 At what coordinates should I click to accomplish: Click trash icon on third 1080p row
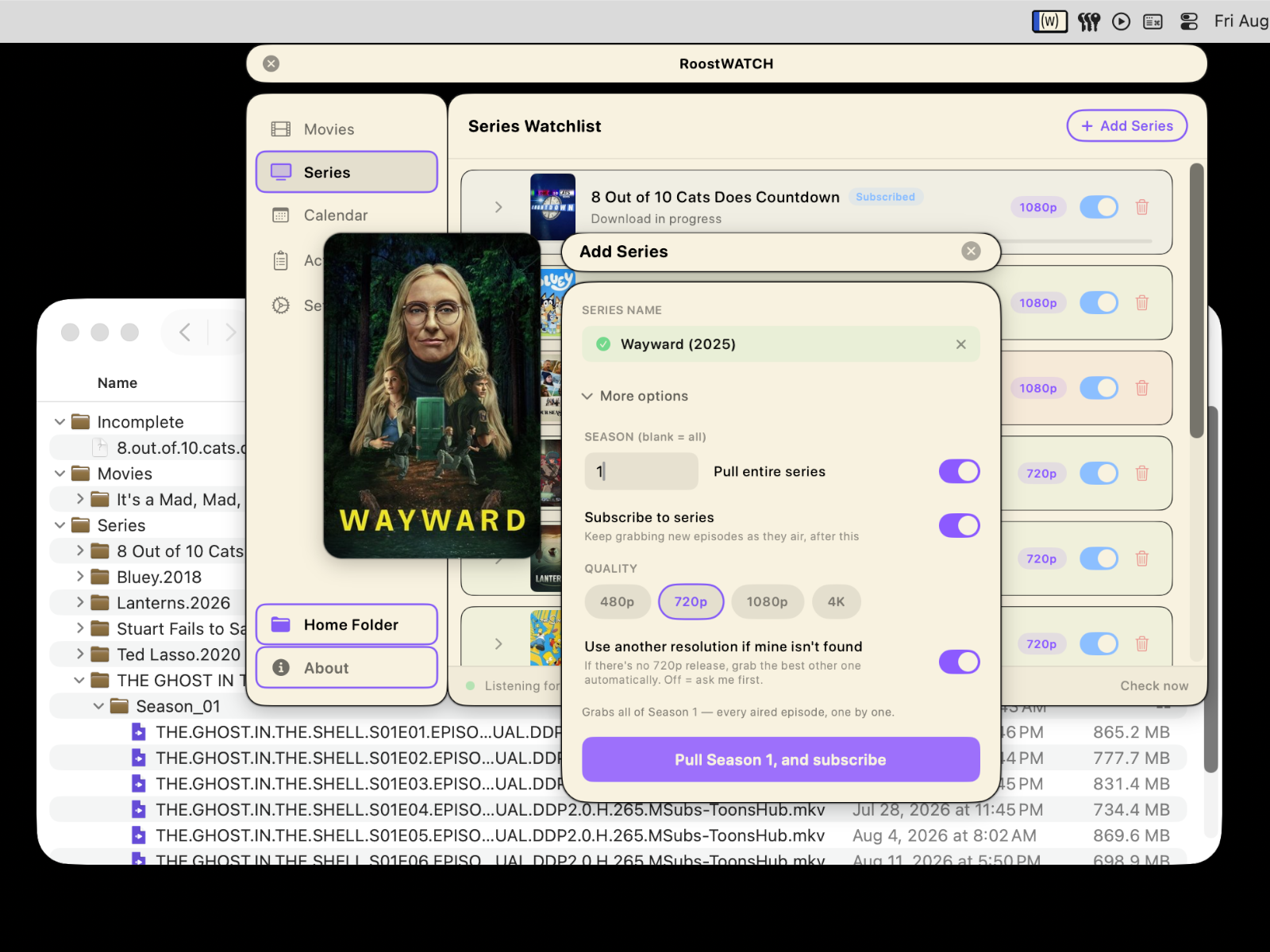(x=1142, y=388)
